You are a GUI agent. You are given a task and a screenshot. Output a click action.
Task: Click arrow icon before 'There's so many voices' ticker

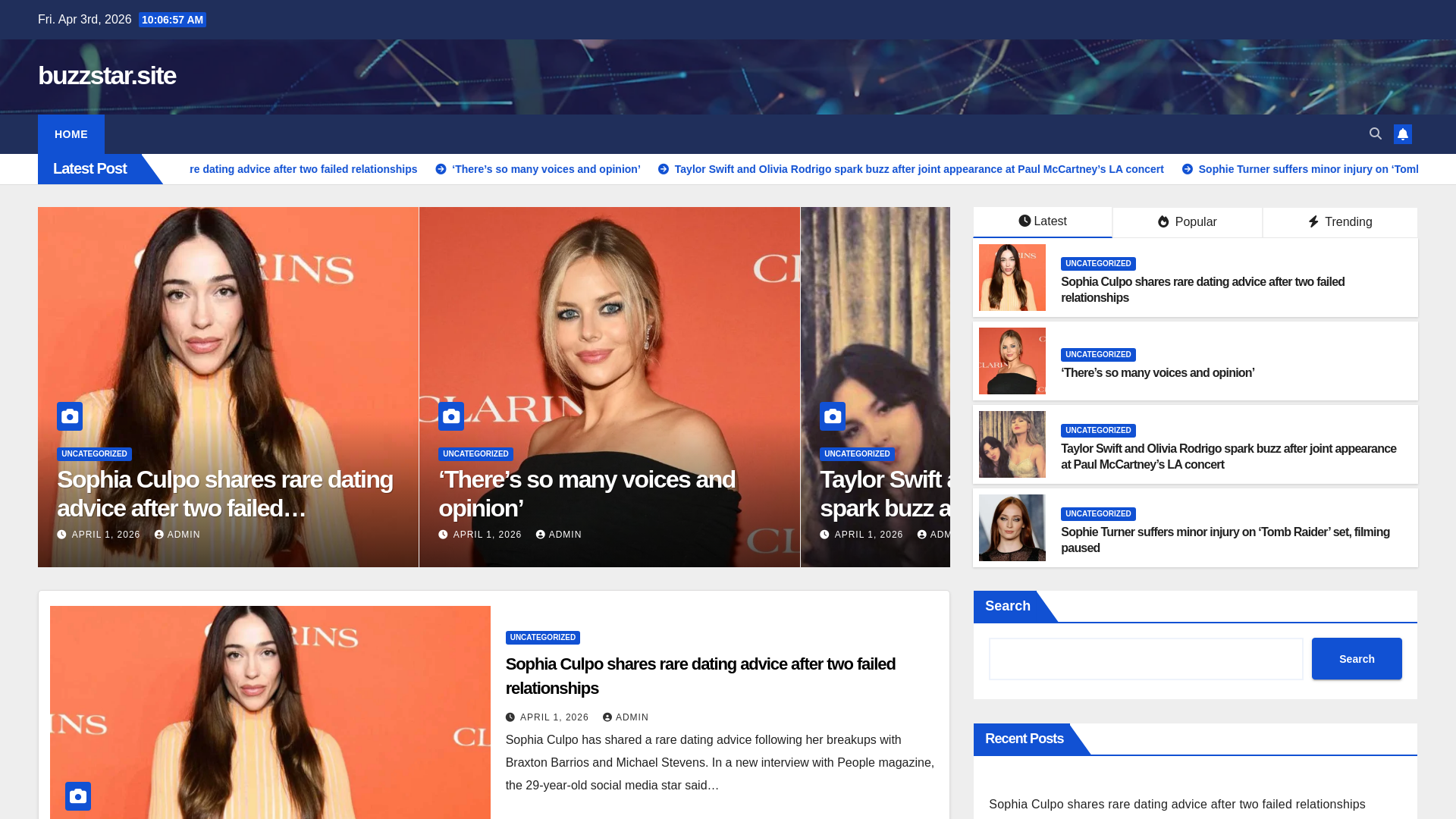point(441,169)
